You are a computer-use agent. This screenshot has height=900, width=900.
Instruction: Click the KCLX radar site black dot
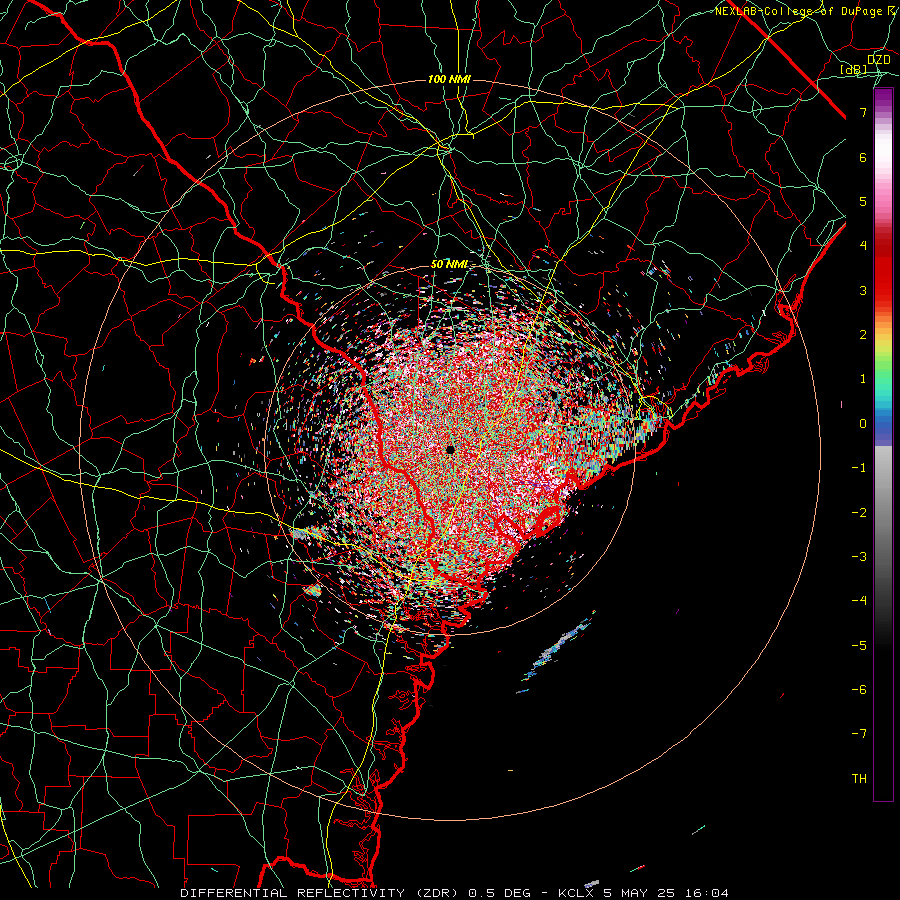[451, 449]
